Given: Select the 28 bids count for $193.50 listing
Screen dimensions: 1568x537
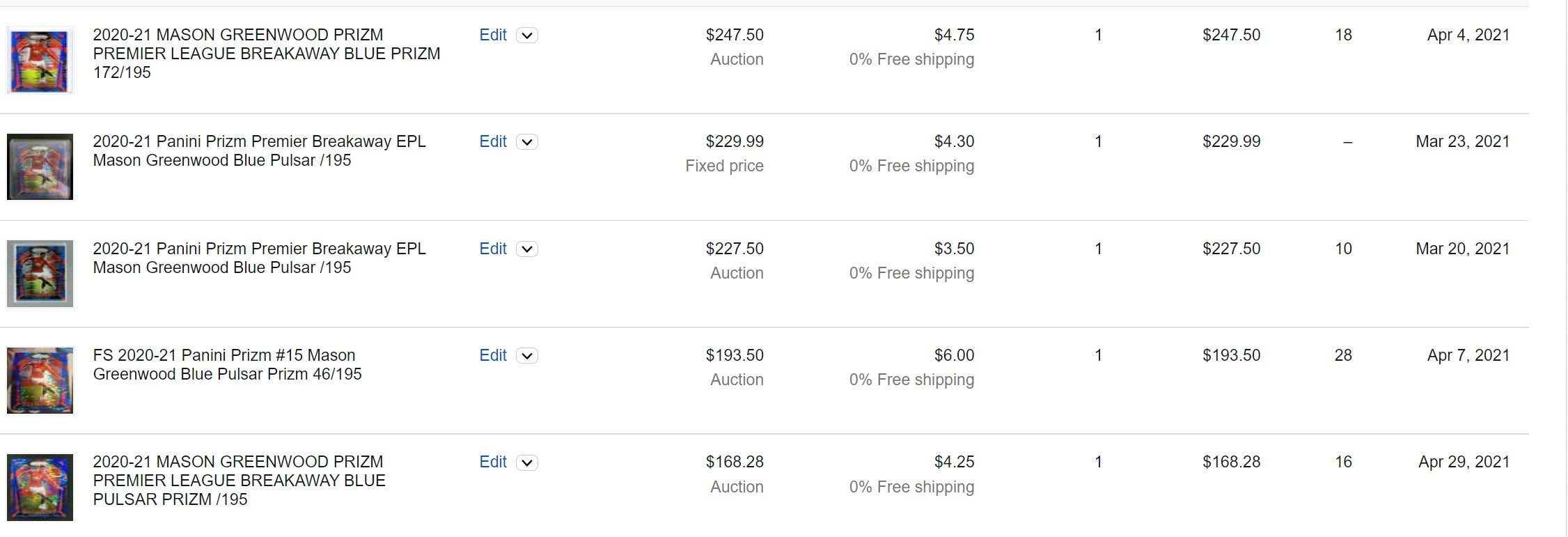Looking at the screenshot, I should pos(1343,355).
